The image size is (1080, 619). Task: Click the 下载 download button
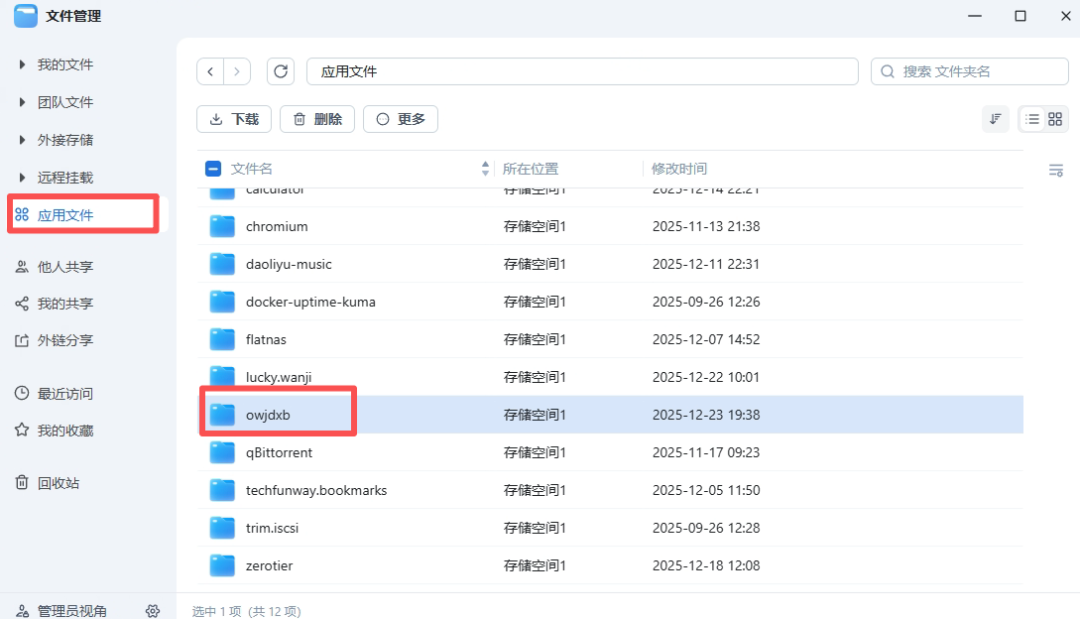coord(233,118)
